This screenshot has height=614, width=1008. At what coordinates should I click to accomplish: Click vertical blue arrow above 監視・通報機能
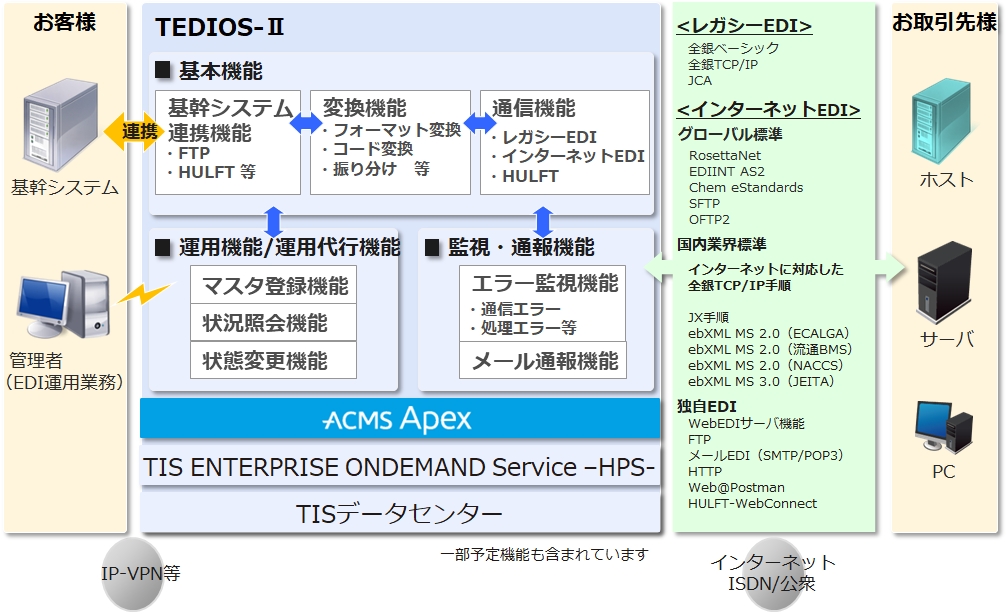(543, 222)
